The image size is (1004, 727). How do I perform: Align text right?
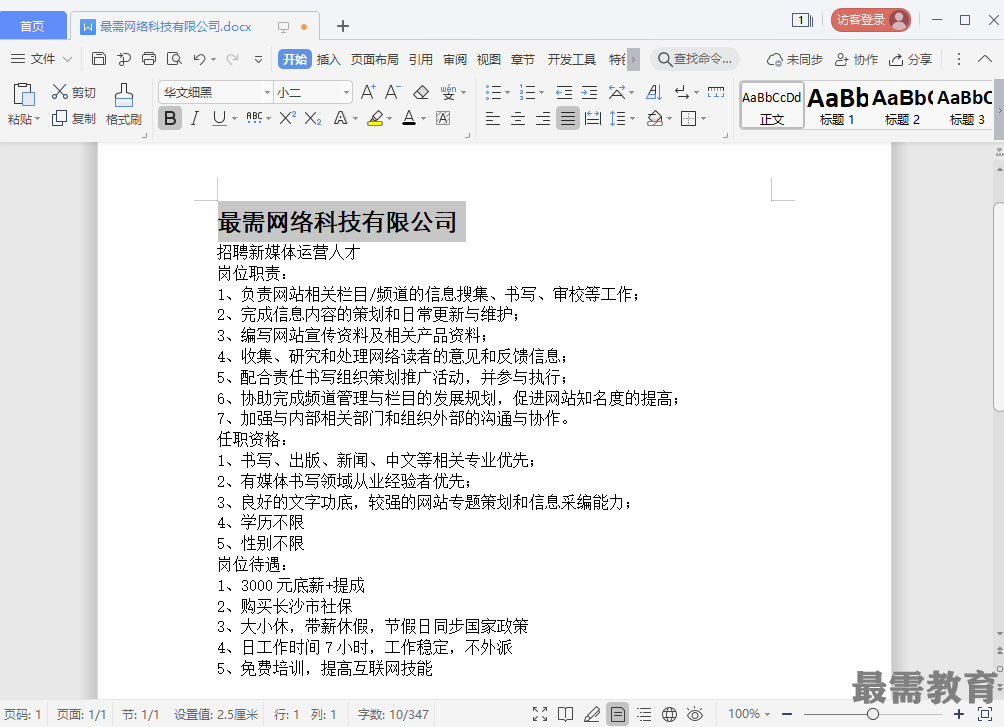(x=542, y=118)
